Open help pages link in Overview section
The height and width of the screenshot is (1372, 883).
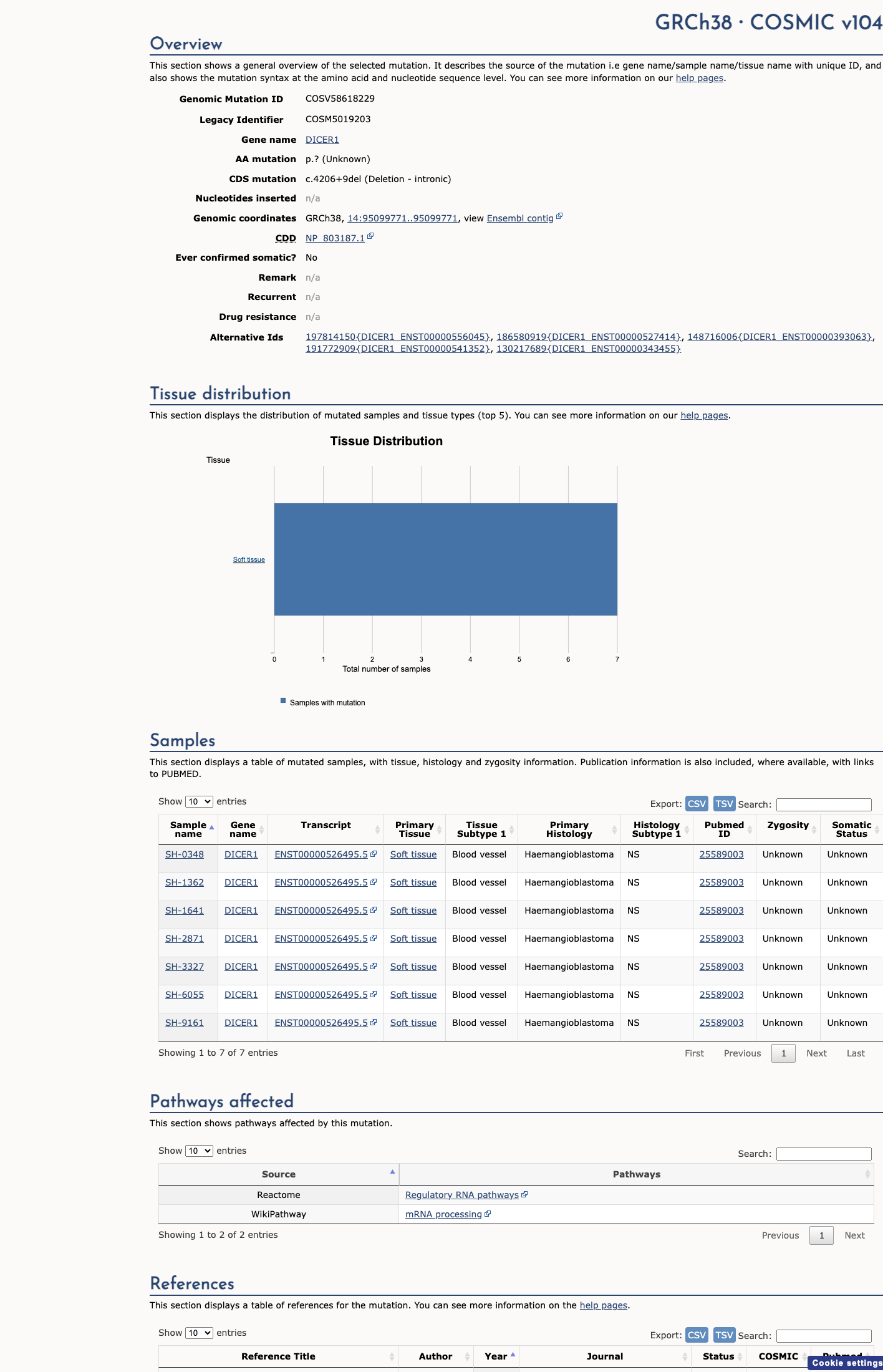[x=700, y=78]
